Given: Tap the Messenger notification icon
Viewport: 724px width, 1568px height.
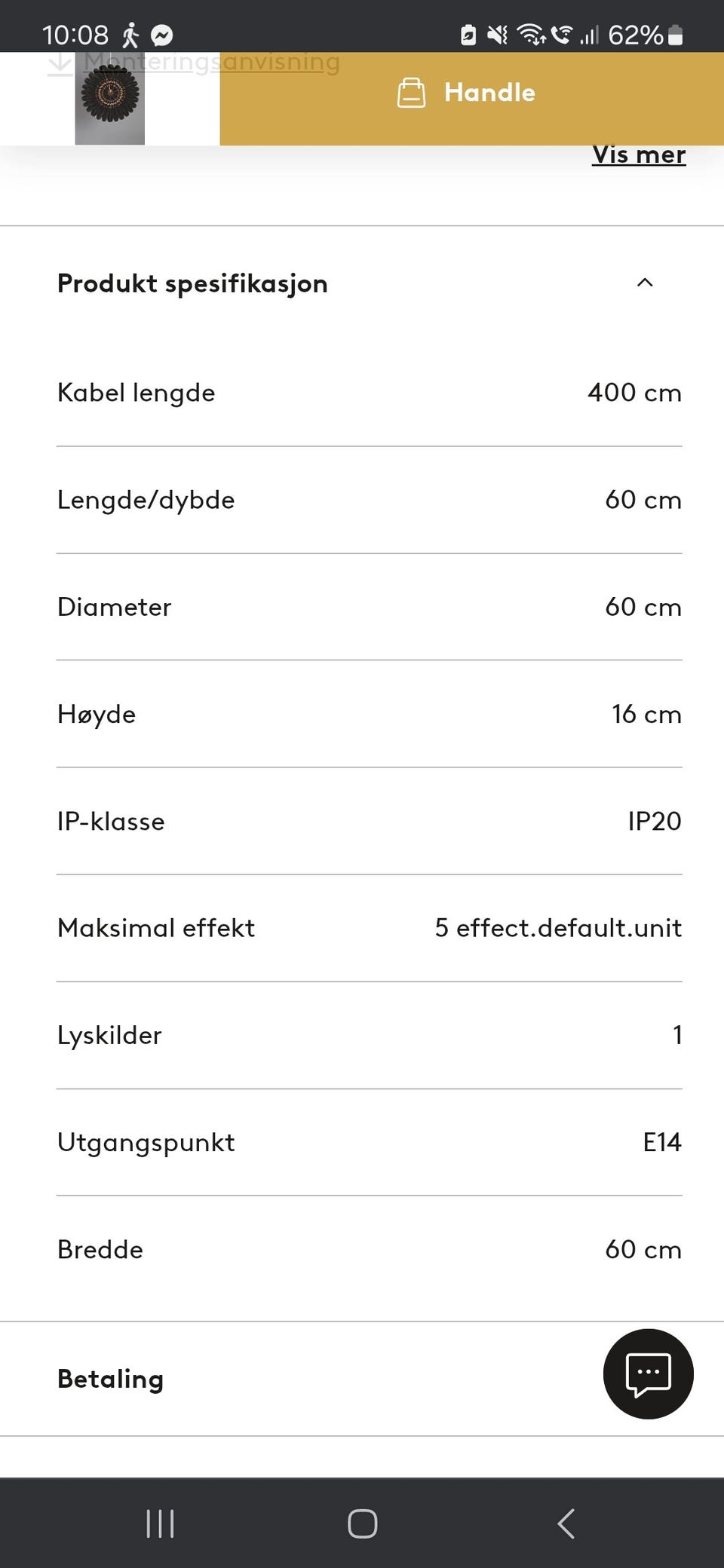Looking at the screenshot, I should (x=161, y=35).
